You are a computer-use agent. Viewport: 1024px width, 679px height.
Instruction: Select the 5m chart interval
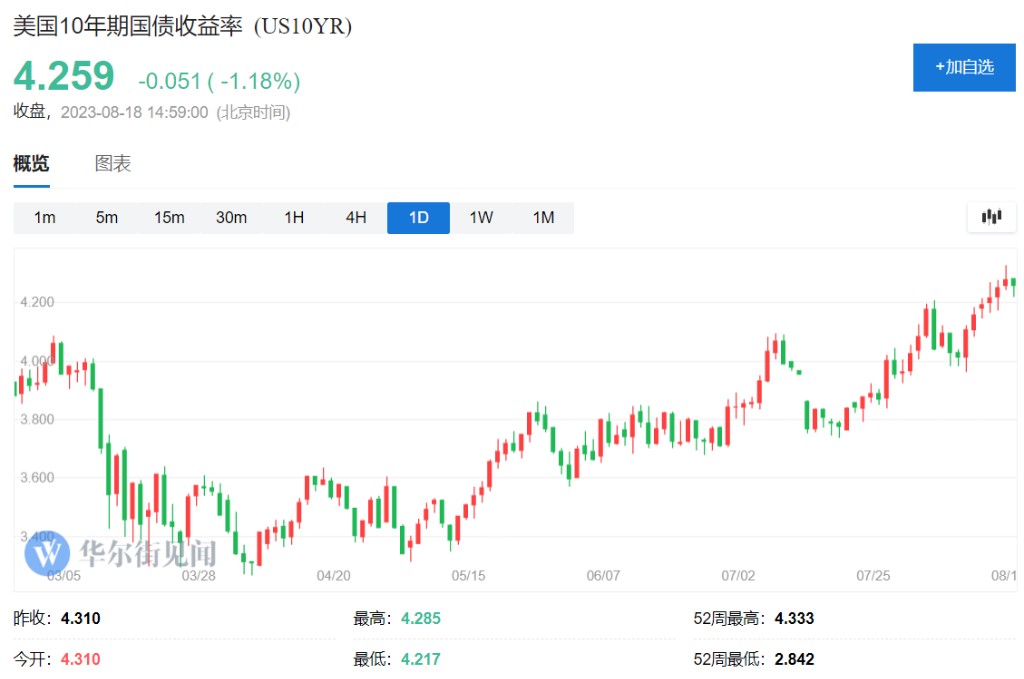tap(107, 218)
